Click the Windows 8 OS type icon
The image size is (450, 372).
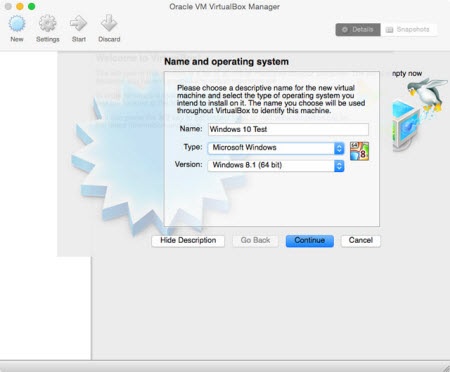click(x=359, y=151)
